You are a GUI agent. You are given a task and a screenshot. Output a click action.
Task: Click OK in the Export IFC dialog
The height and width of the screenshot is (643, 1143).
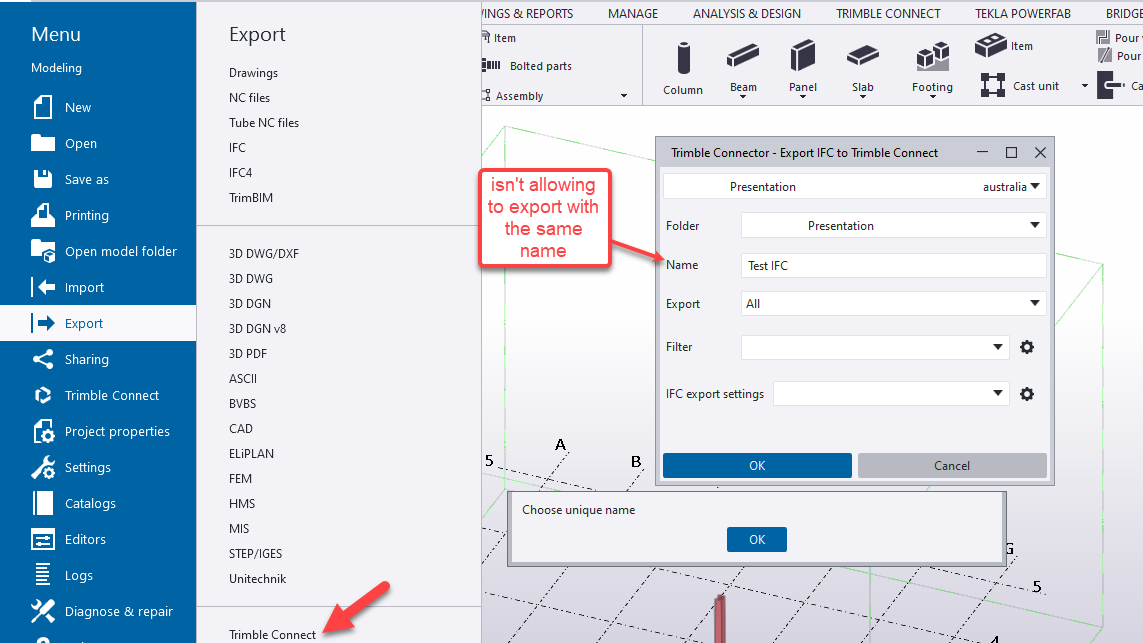click(757, 465)
